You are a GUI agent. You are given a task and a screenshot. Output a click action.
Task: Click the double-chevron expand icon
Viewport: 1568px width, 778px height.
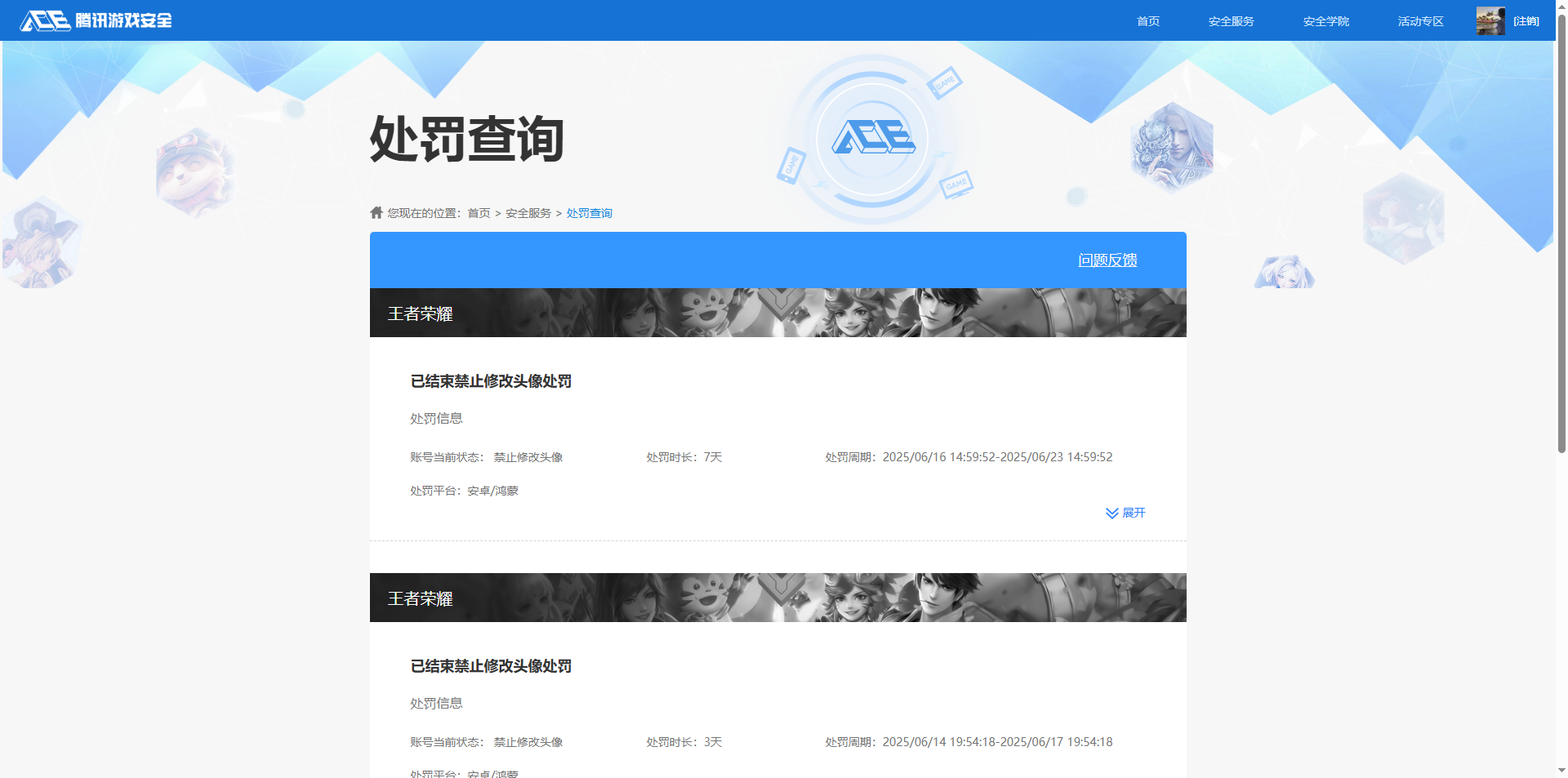(1111, 513)
